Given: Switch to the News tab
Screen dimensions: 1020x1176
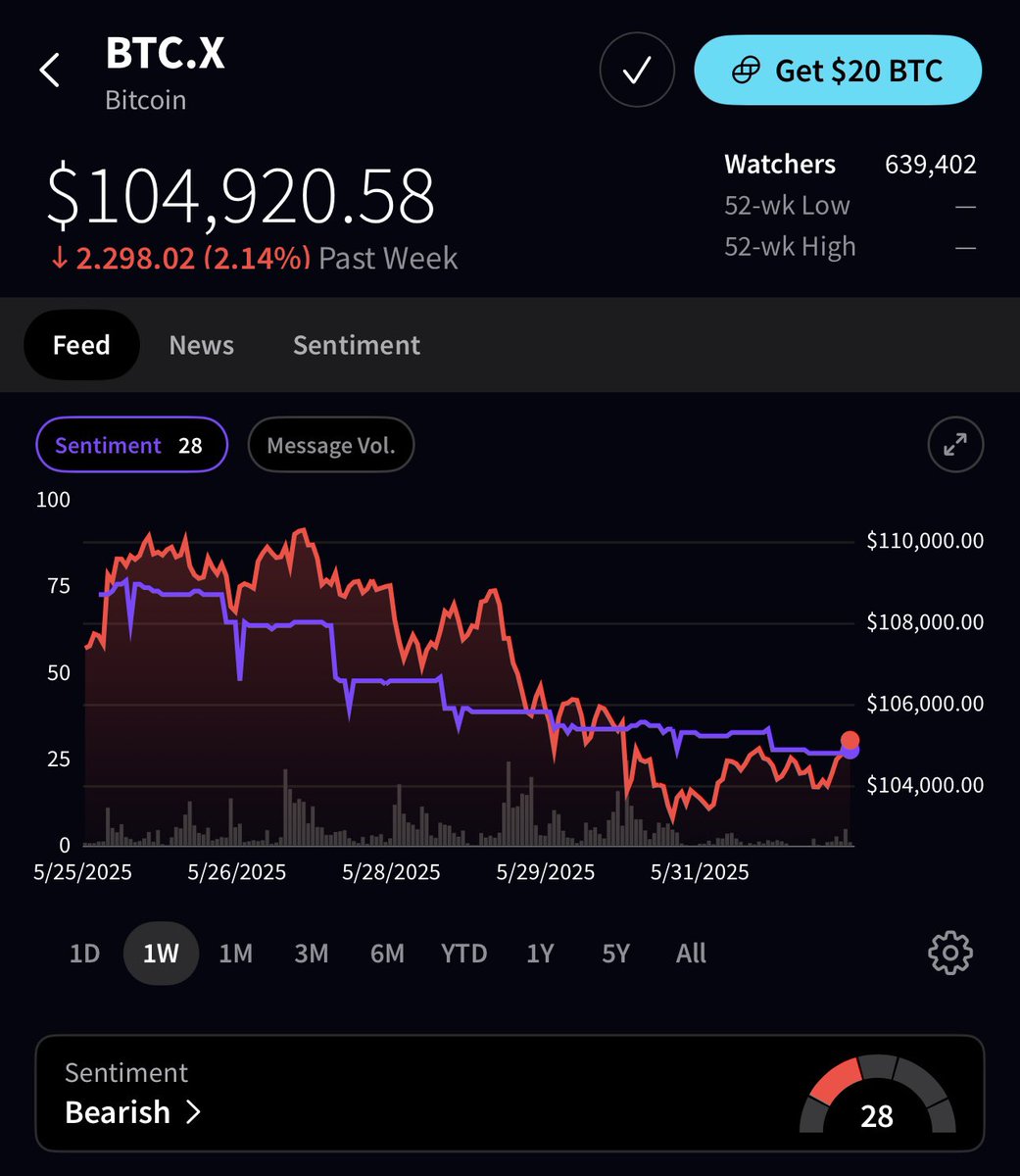Looking at the screenshot, I should pos(201,345).
